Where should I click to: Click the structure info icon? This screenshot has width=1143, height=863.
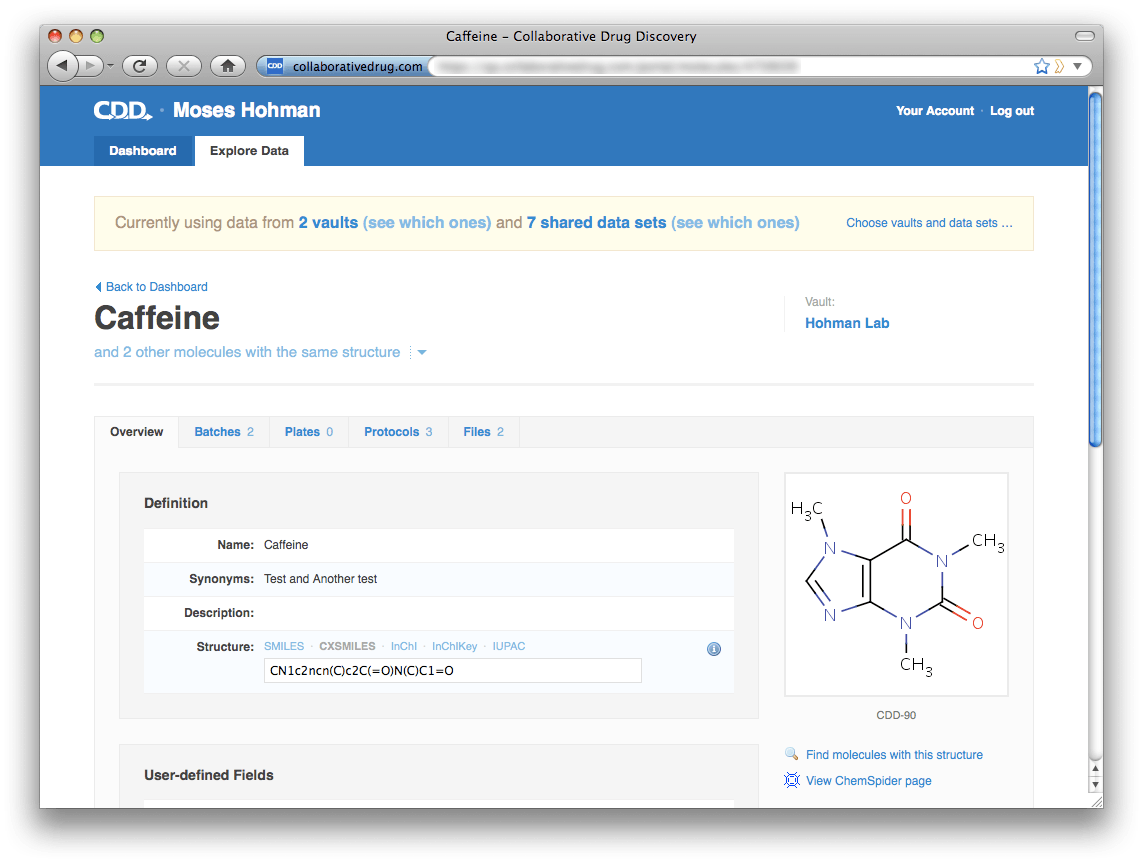point(714,649)
